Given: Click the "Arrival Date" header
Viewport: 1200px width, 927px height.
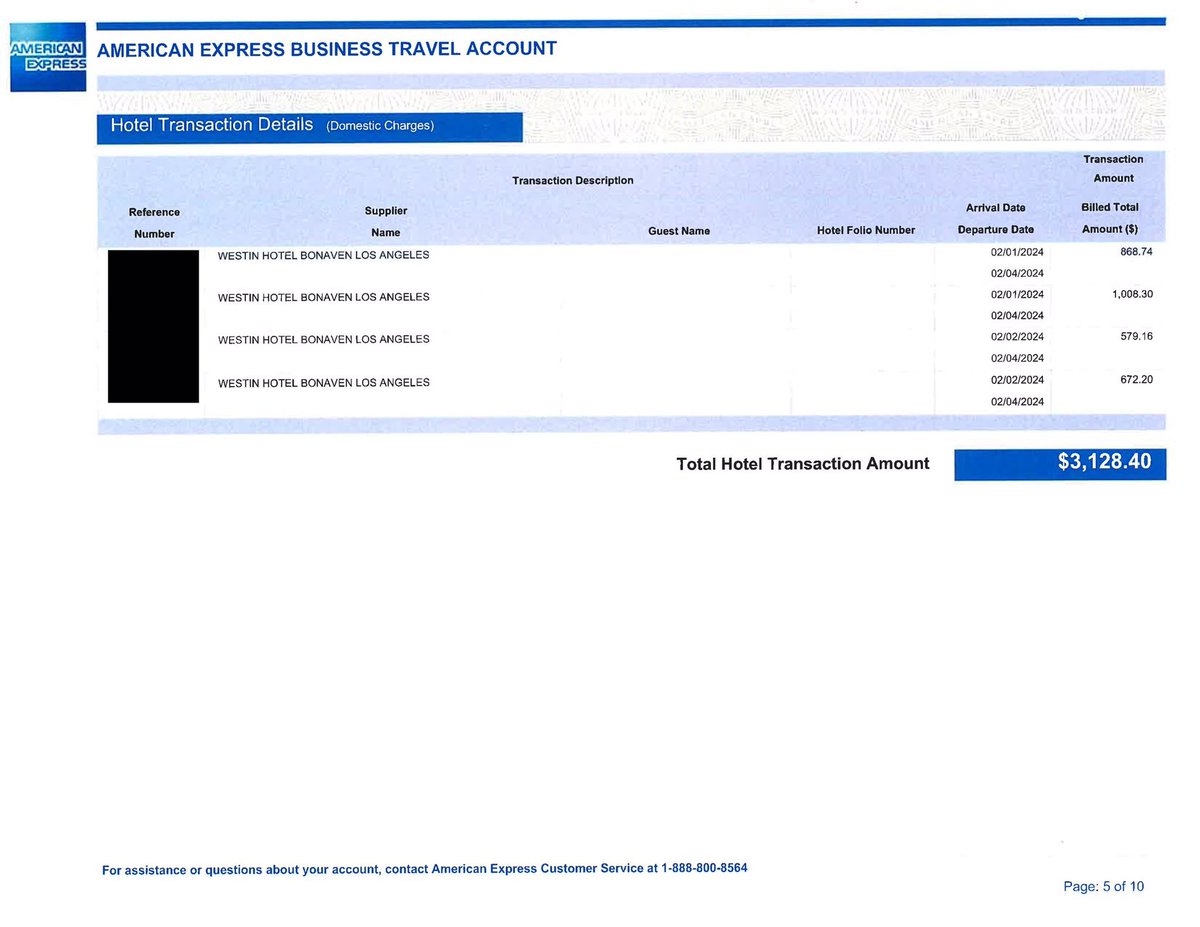Looking at the screenshot, I should [995, 208].
